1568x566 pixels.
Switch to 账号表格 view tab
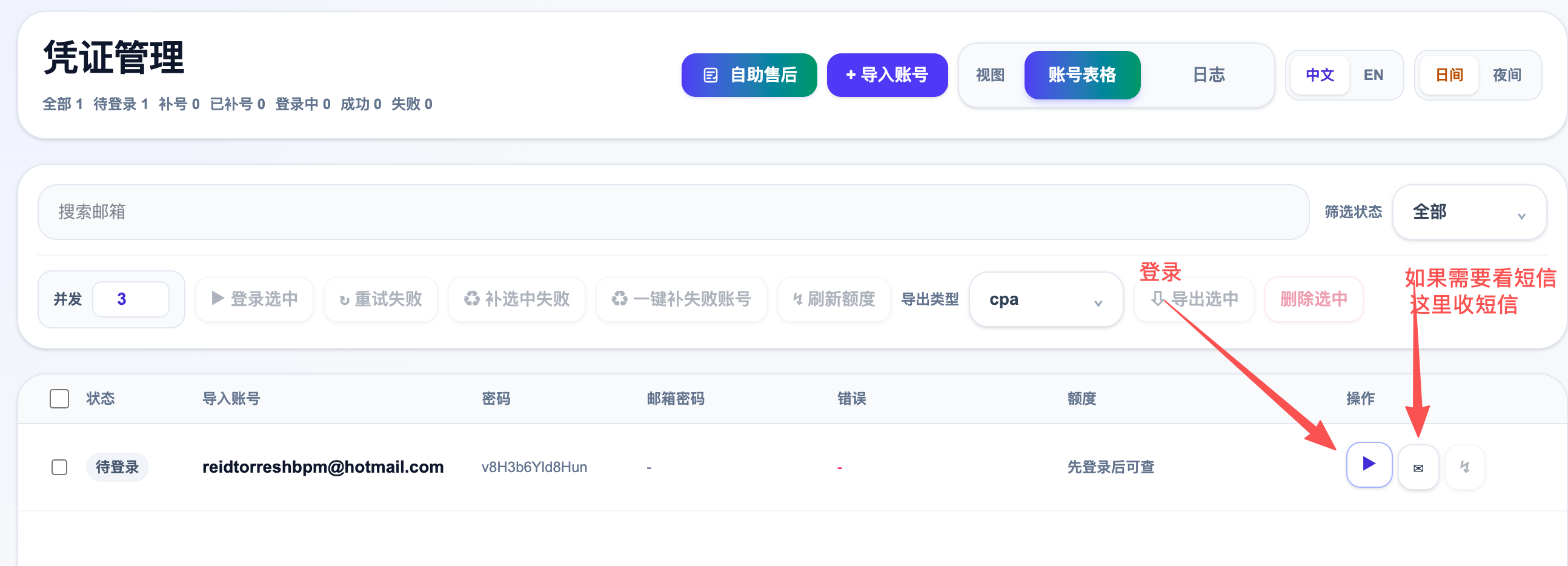point(1082,75)
